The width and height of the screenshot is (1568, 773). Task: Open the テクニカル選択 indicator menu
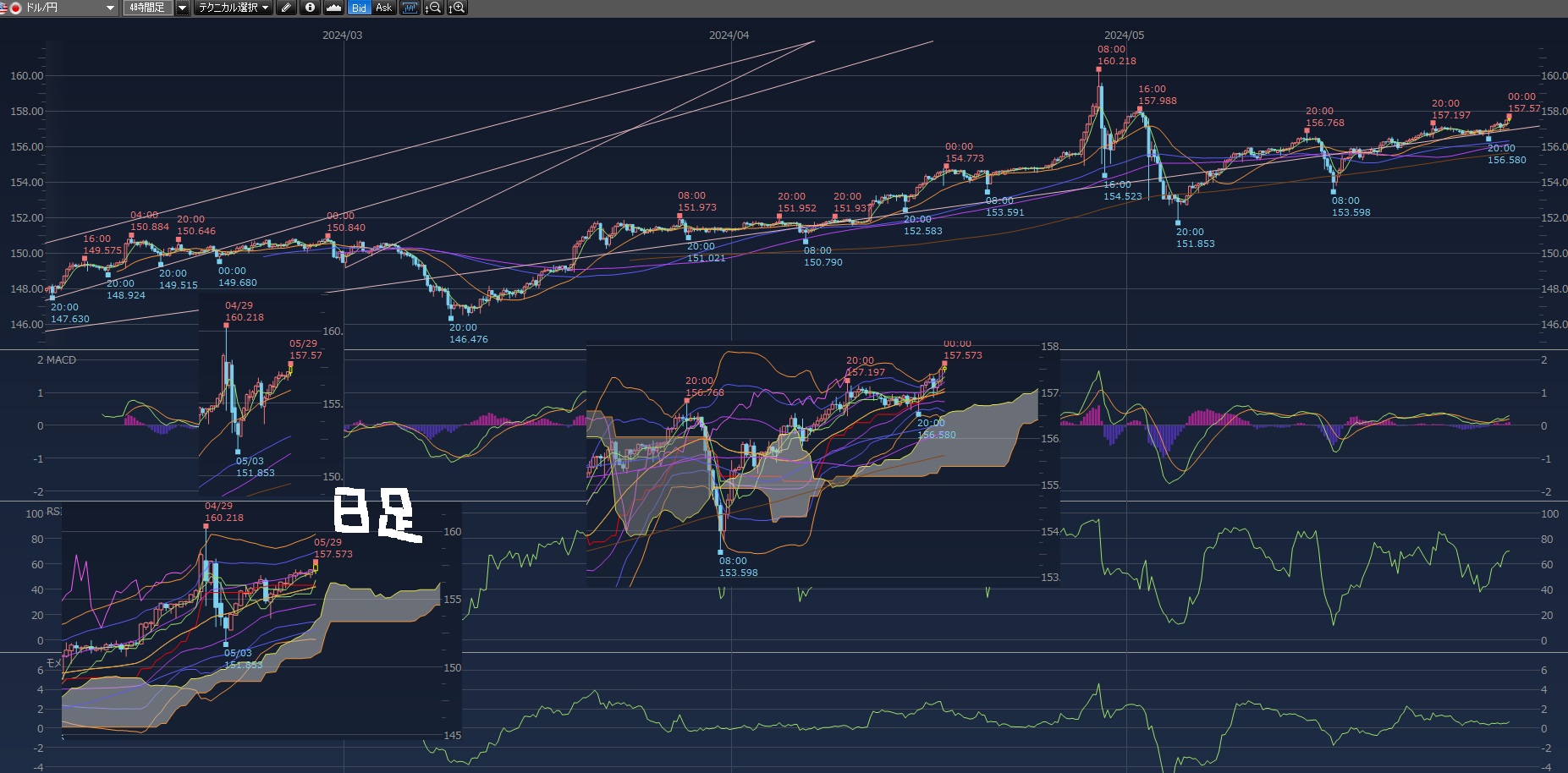(233, 8)
